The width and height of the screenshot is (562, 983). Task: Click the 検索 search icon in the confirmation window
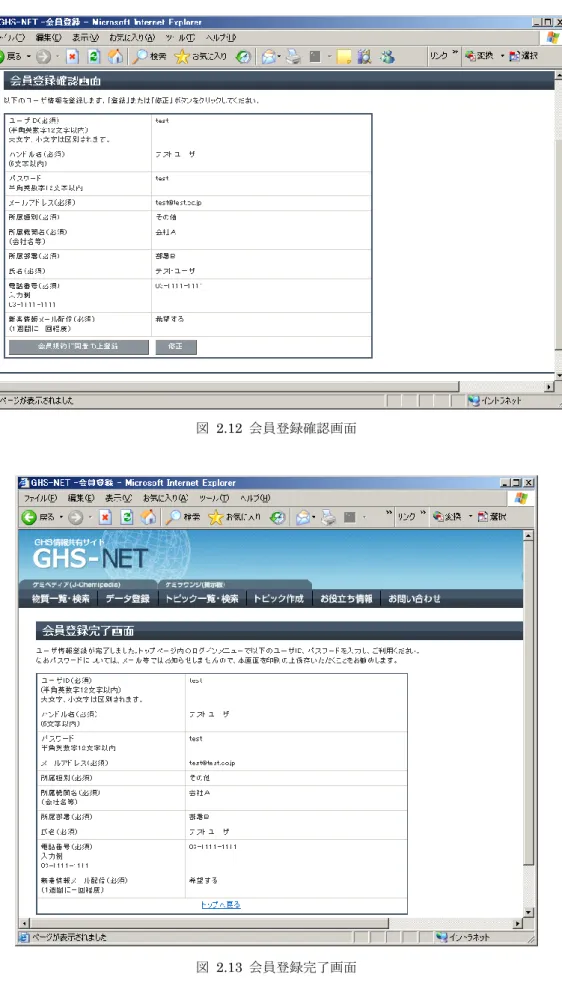coord(150,56)
